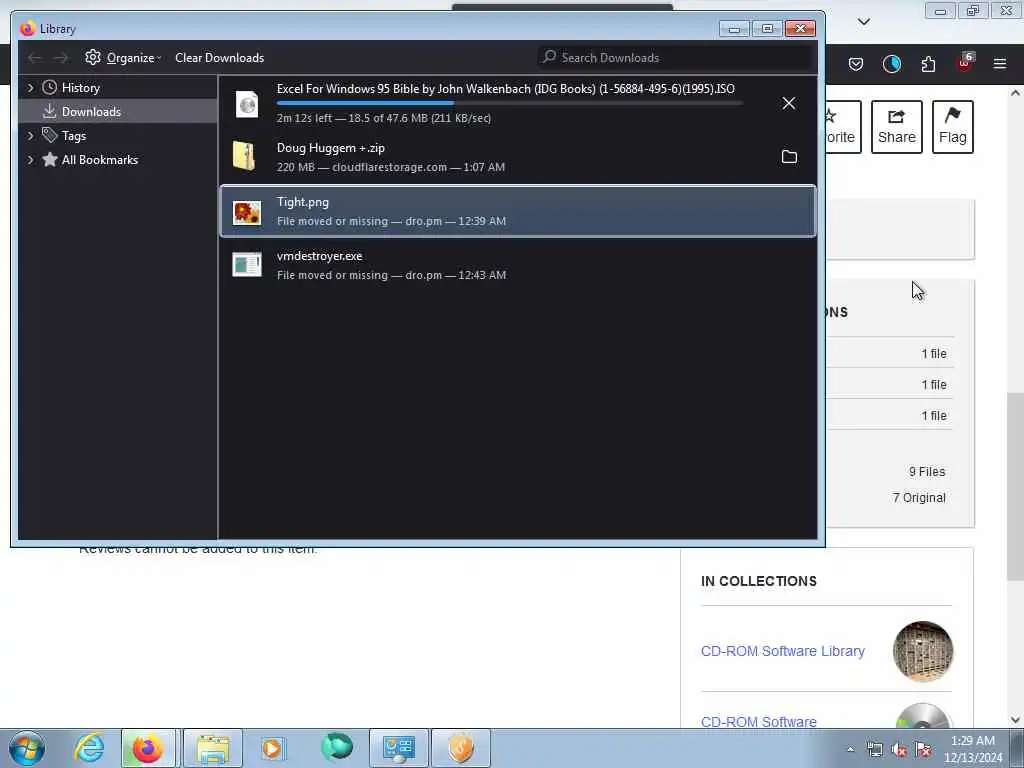
Task: Open the CD-ROM Software collection link
Action: pos(758,722)
